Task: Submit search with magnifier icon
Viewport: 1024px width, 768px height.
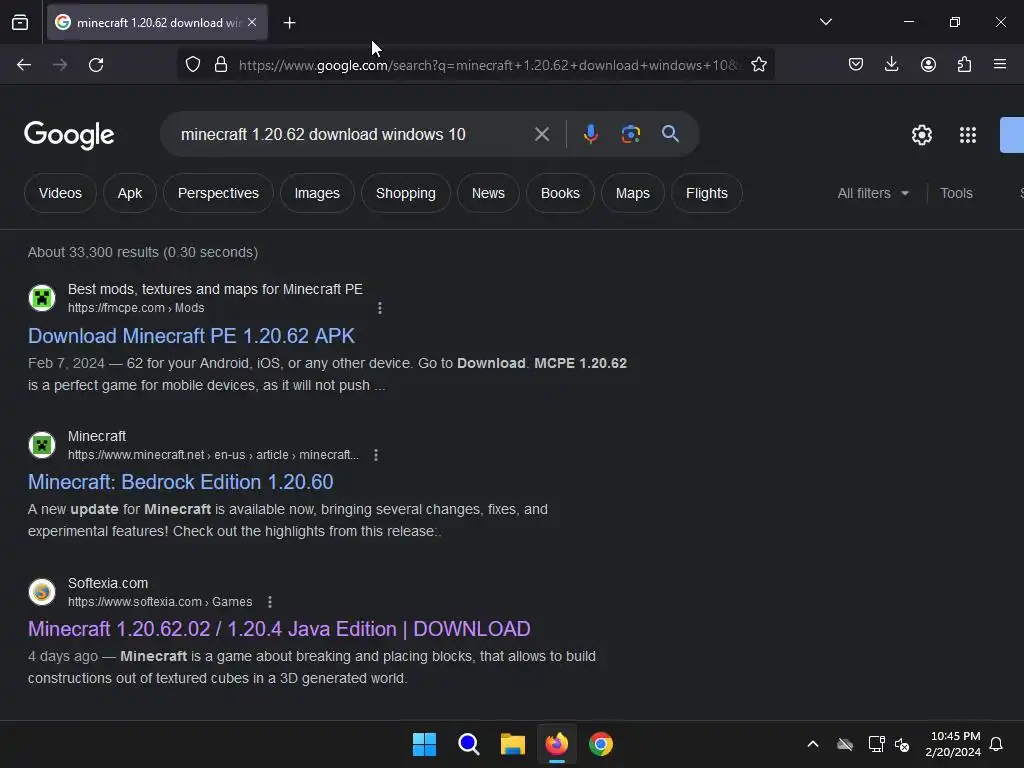Action: (x=670, y=134)
